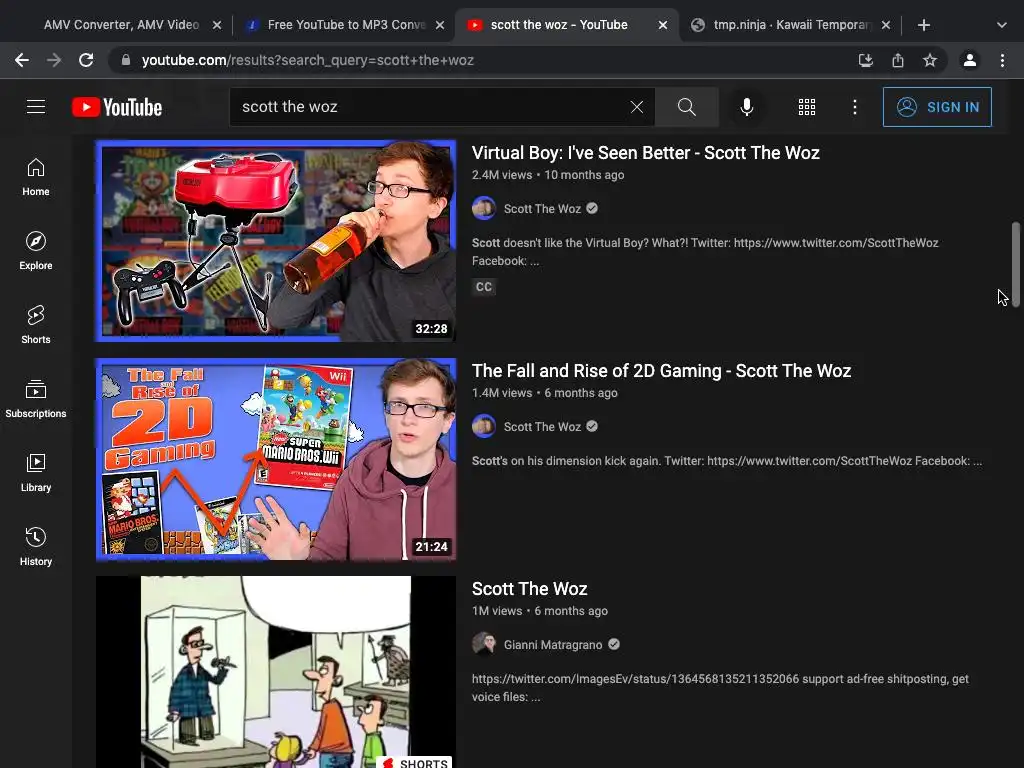Close the Free YouTube to MP3 tab

(x=440, y=25)
